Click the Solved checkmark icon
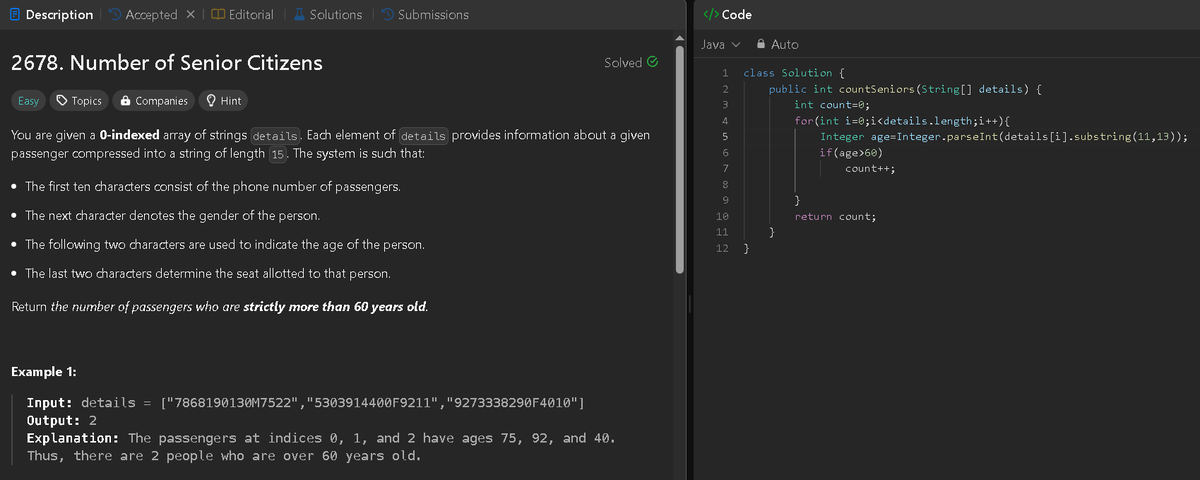This screenshot has width=1200, height=480. tap(652, 62)
